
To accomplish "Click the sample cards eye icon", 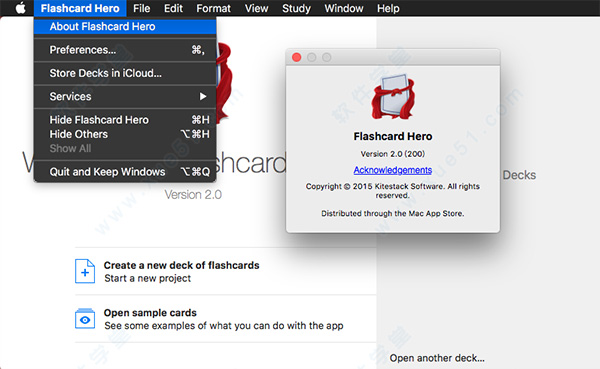I will click(85, 318).
